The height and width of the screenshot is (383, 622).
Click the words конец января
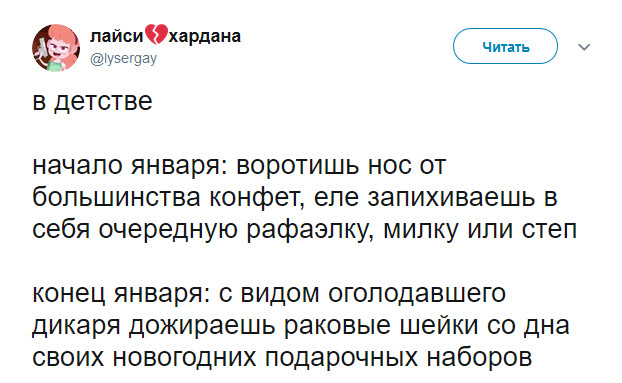click(121, 293)
